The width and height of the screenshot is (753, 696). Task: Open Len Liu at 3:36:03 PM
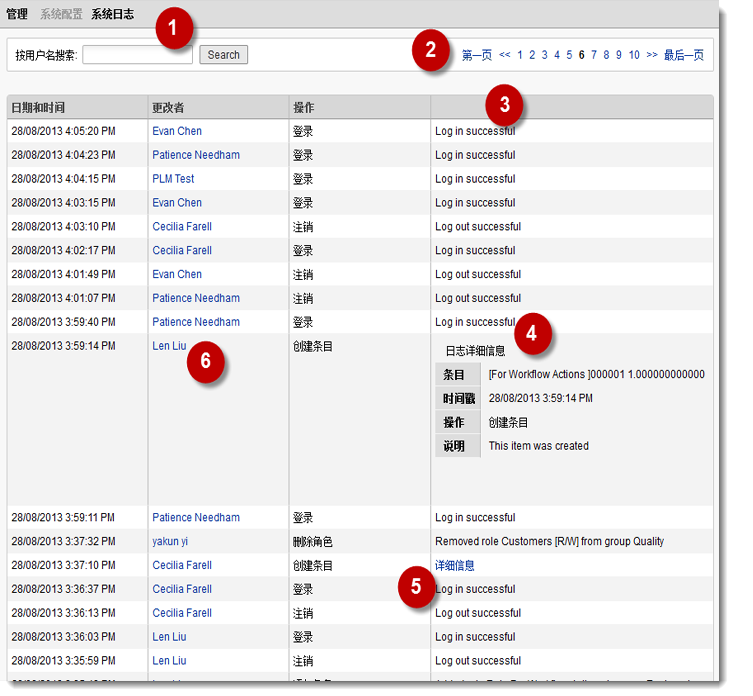coord(169,637)
